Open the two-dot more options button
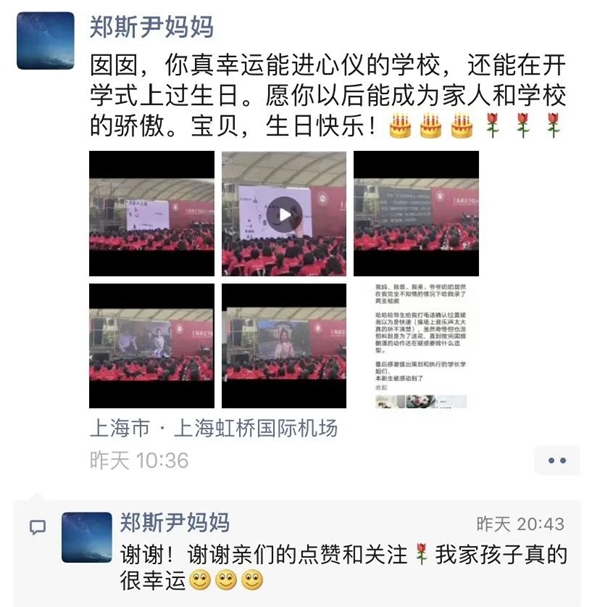The height and width of the screenshot is (607, 600). (557, 460)
